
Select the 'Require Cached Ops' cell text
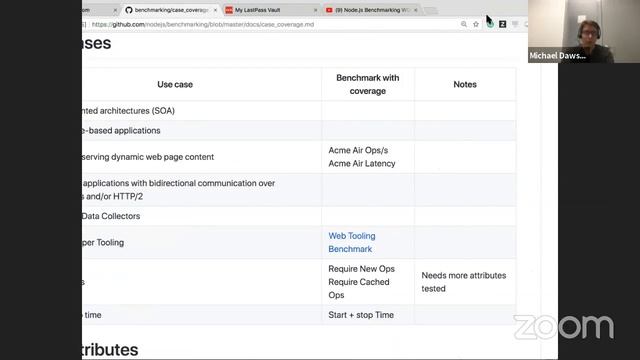359,289
